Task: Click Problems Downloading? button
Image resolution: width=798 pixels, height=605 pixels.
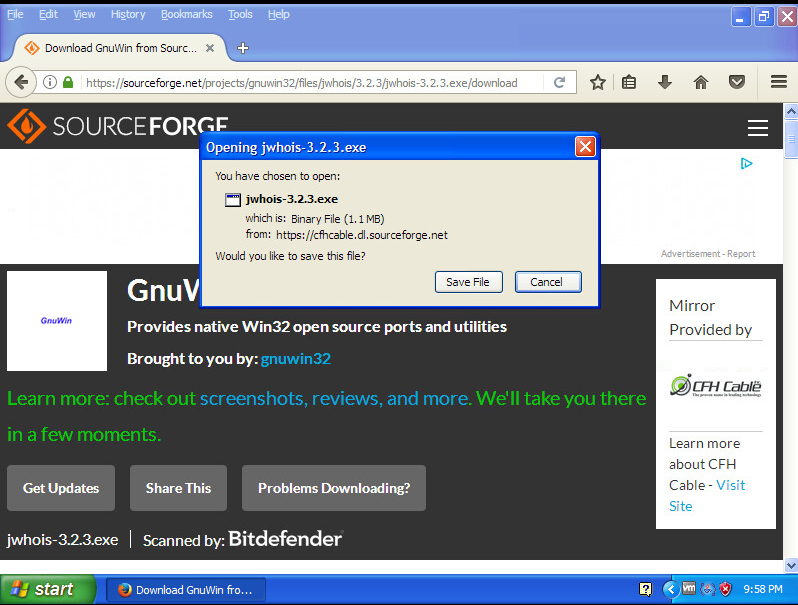Action: (334, 488)
